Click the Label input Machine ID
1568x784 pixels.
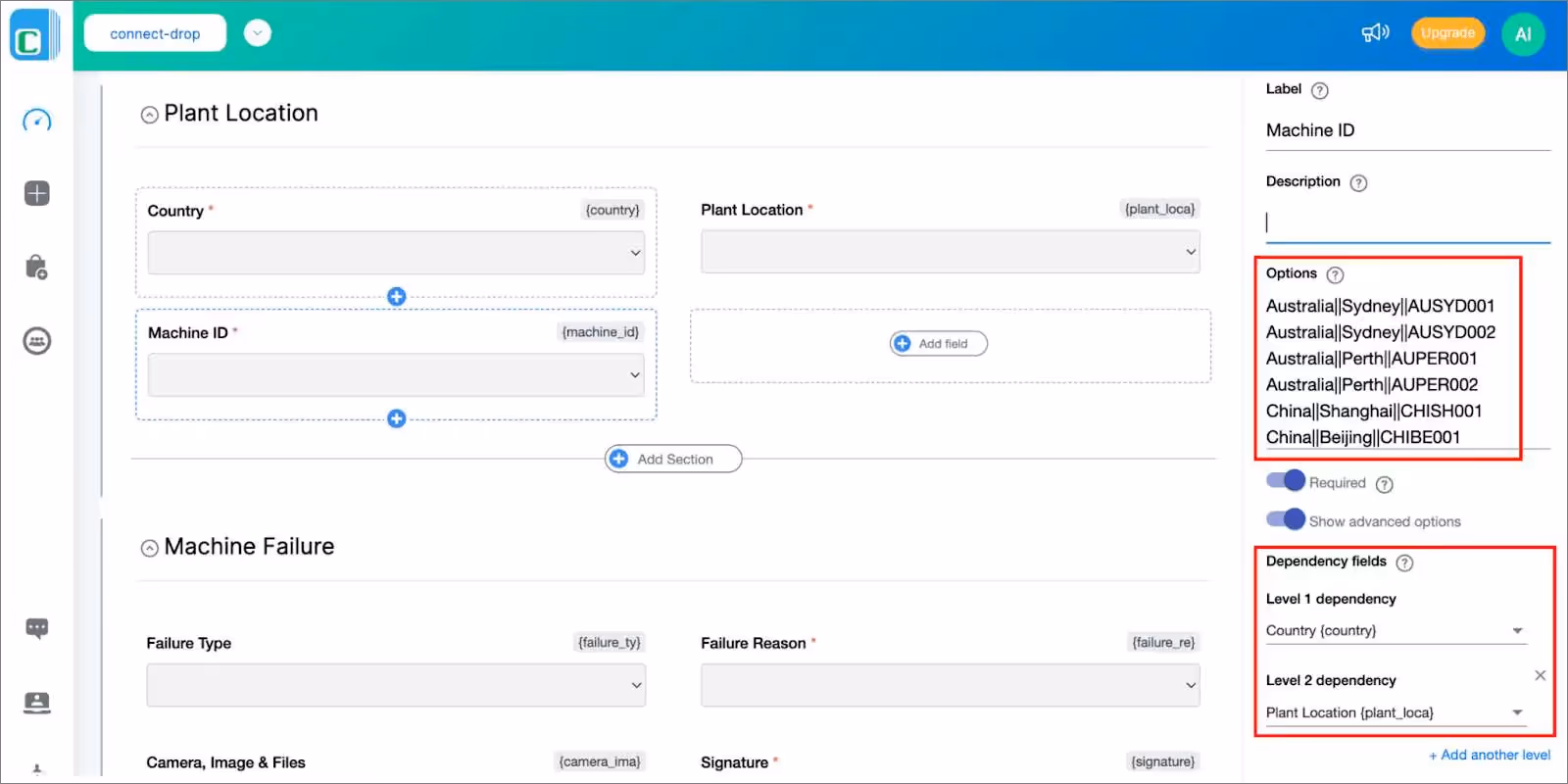click(x=1407, y=130)
